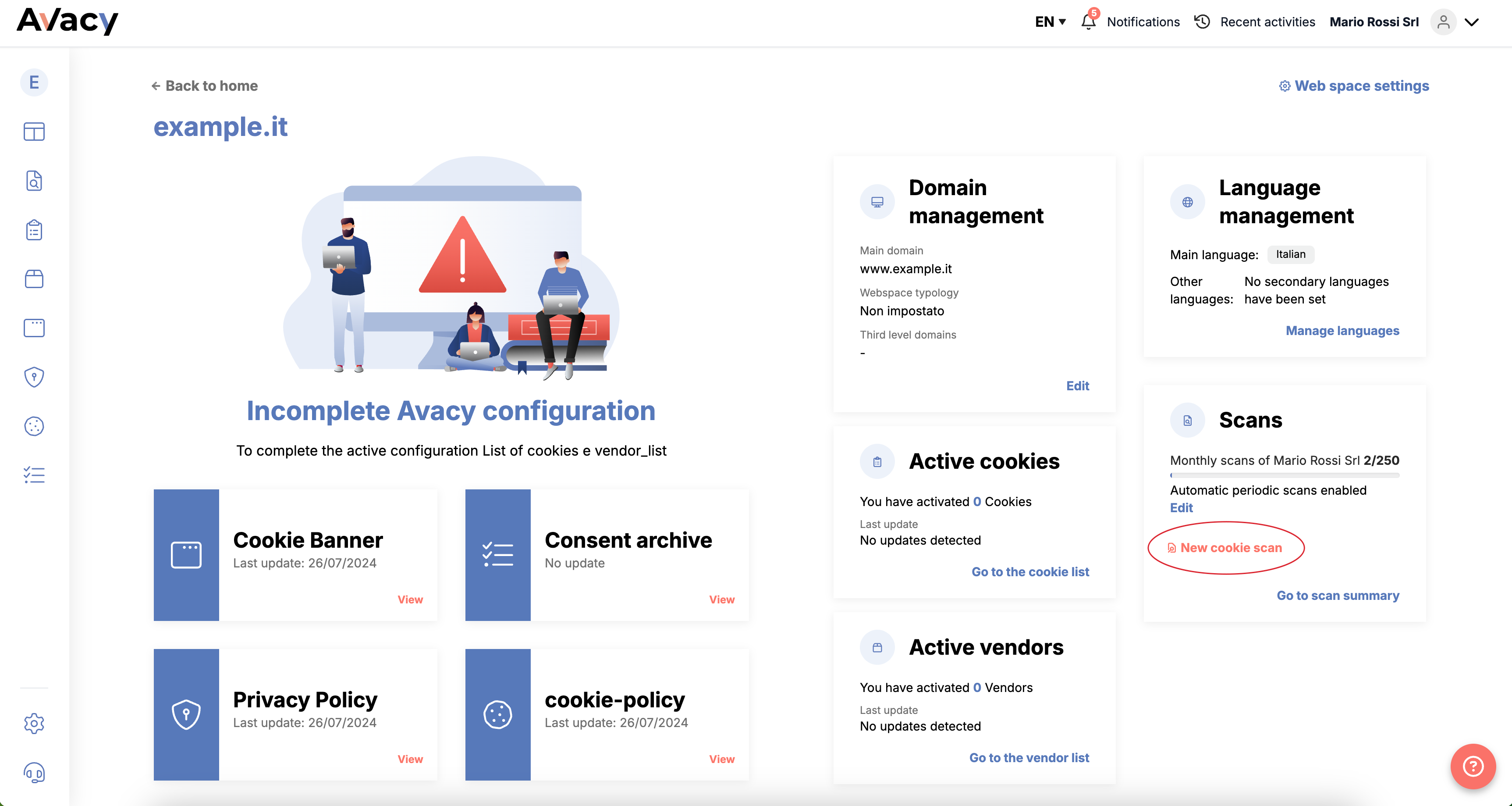Go to the vendor list
This screenshot has width=1512, height=806.
(x=1029, y=758)
